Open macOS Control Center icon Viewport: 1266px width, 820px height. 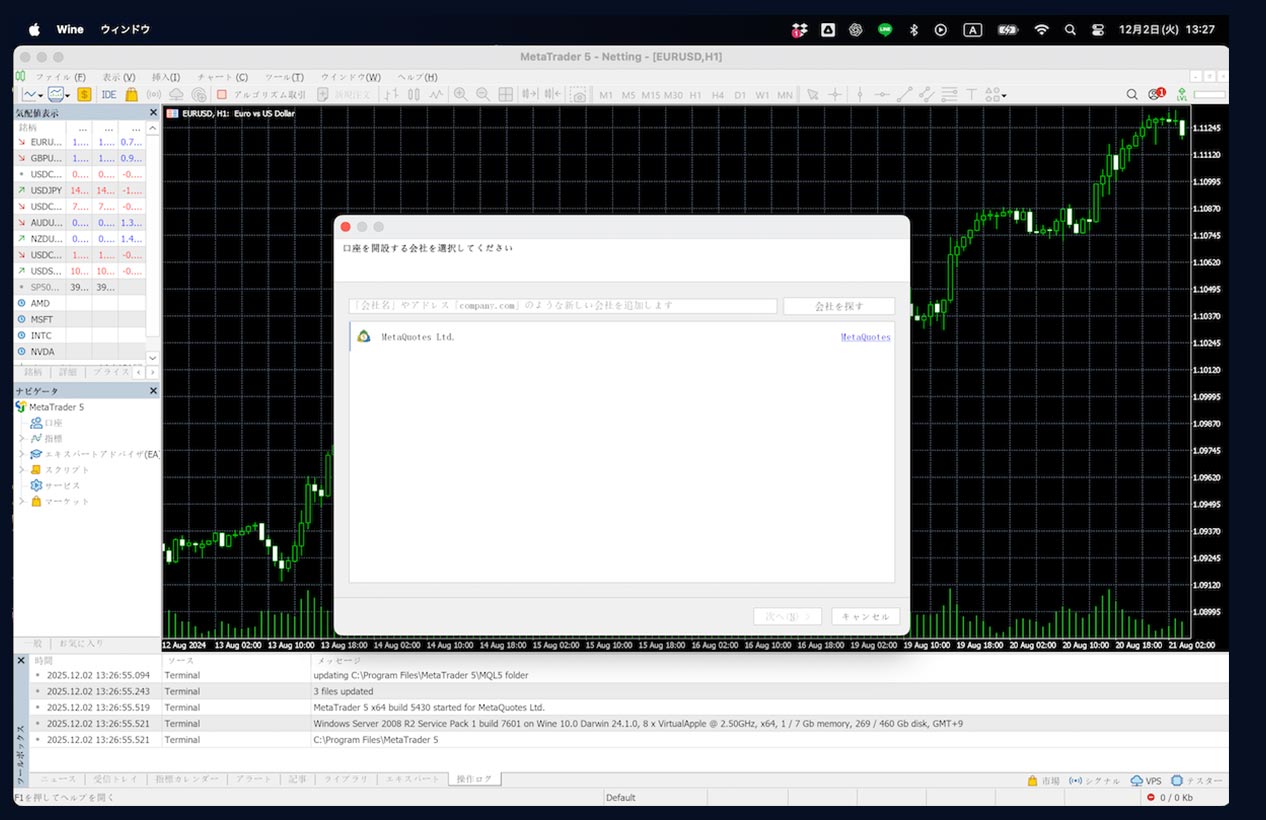1099,30
